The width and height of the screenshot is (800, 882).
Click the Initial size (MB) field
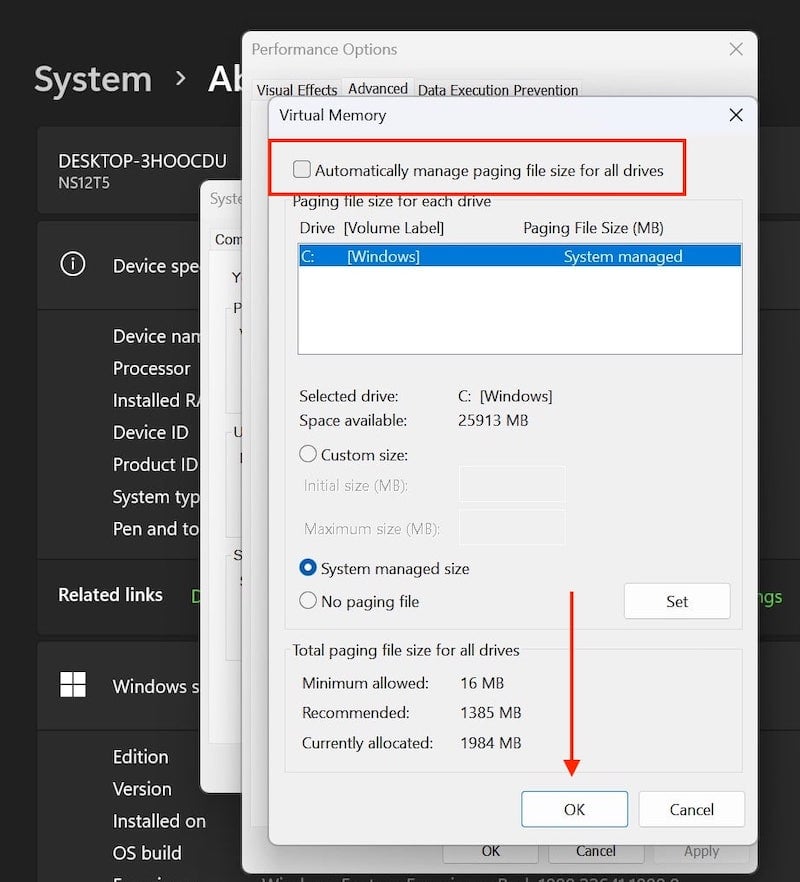(512, 484)
